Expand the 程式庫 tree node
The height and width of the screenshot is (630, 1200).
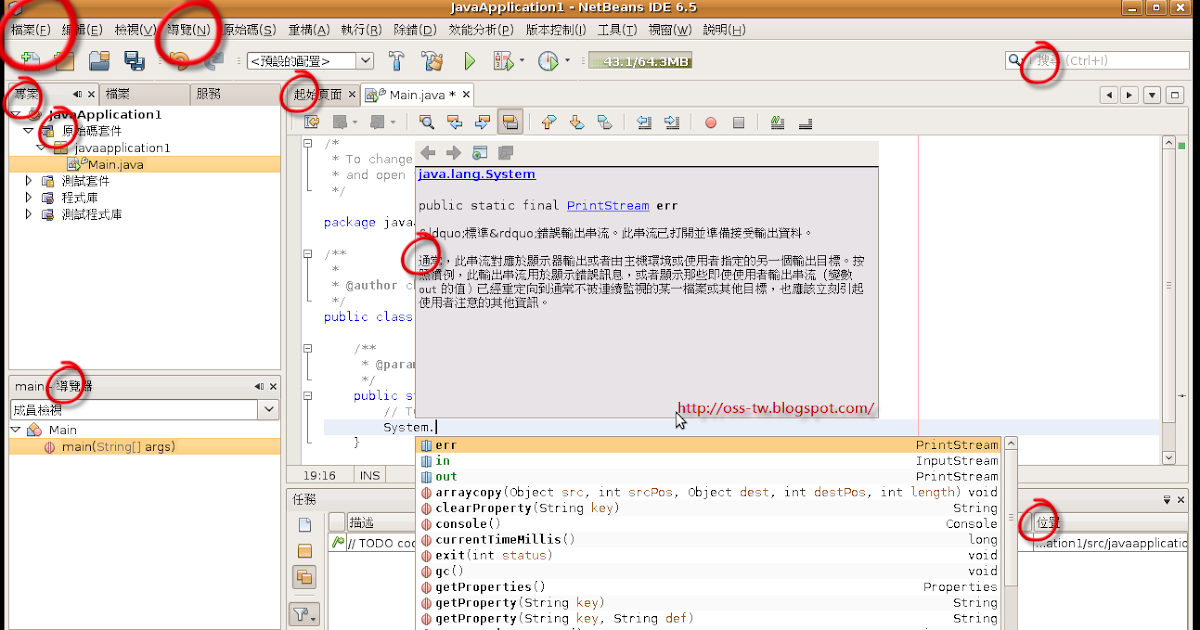pos(29,198)
